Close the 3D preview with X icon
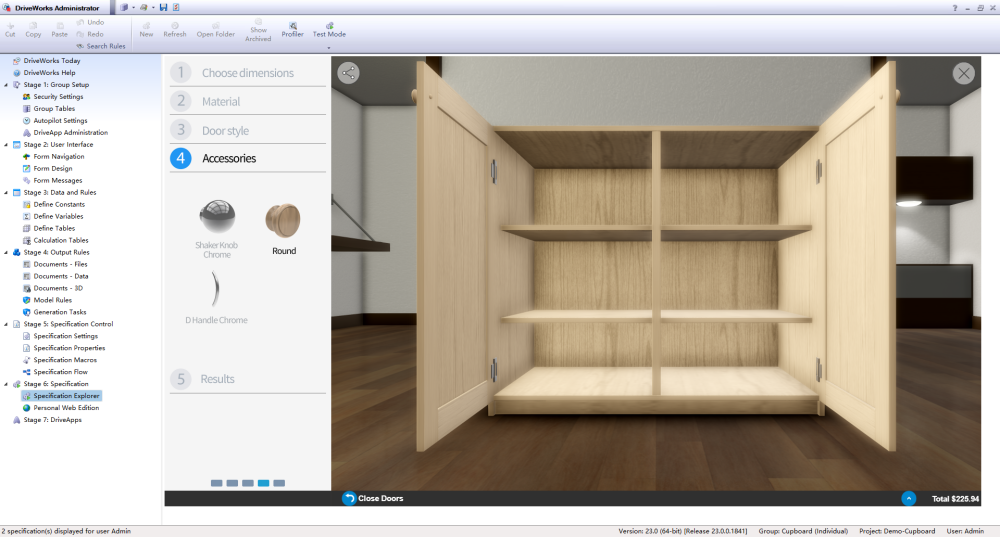The image size is (1000, 537). [963, 73]
